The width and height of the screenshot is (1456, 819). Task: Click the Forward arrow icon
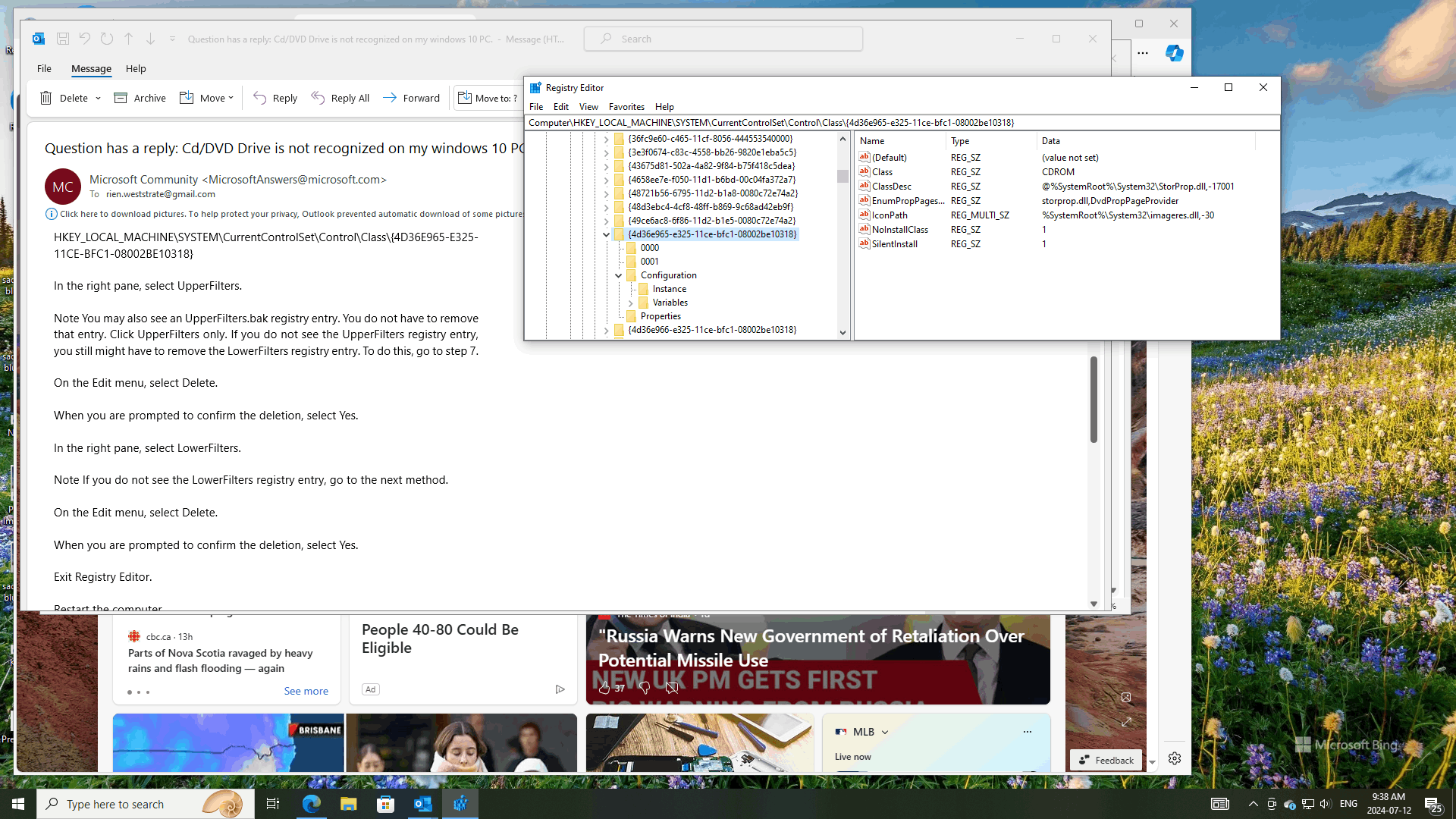(390, 98)
